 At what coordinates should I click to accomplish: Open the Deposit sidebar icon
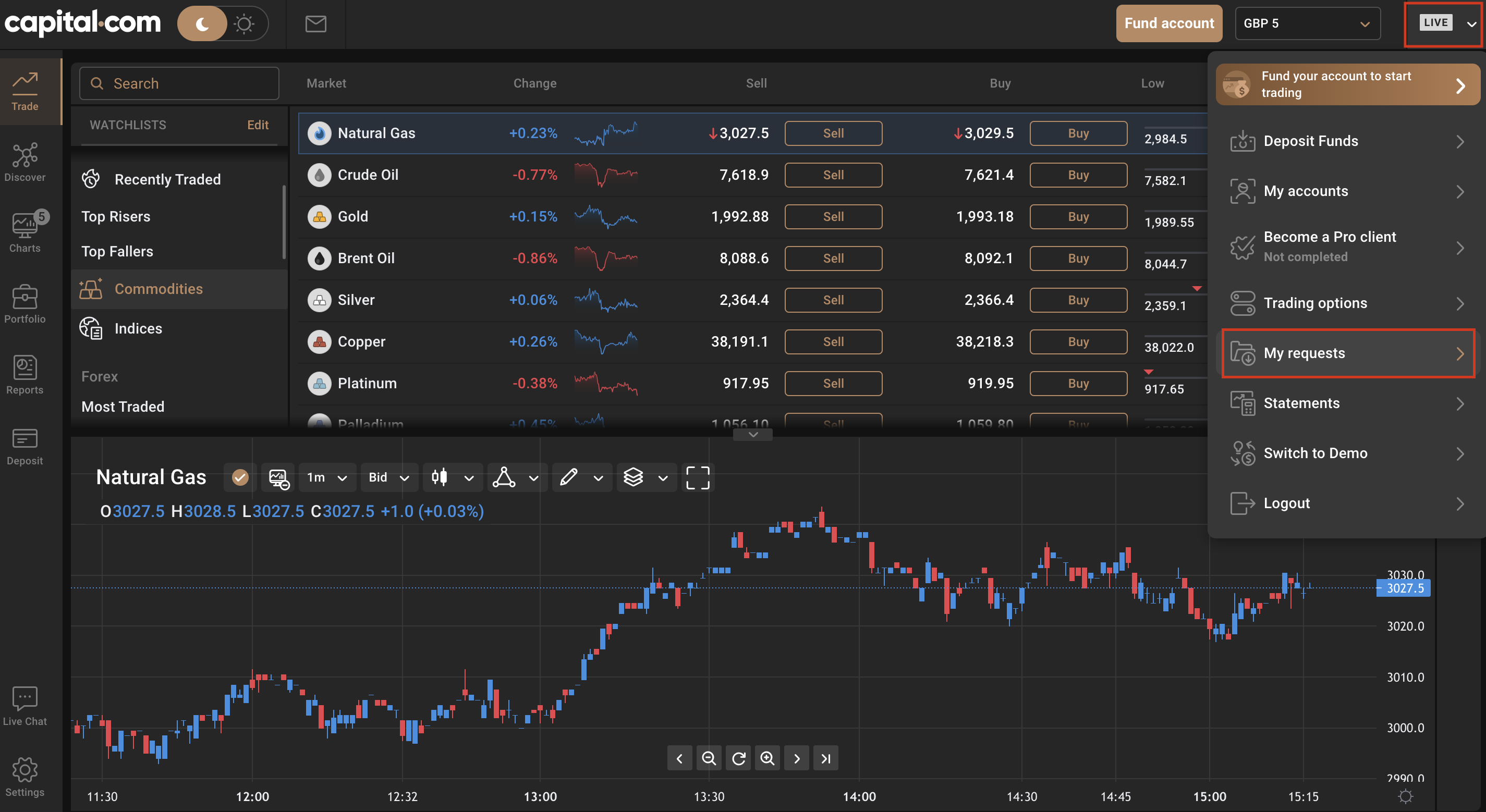(25, 438)
